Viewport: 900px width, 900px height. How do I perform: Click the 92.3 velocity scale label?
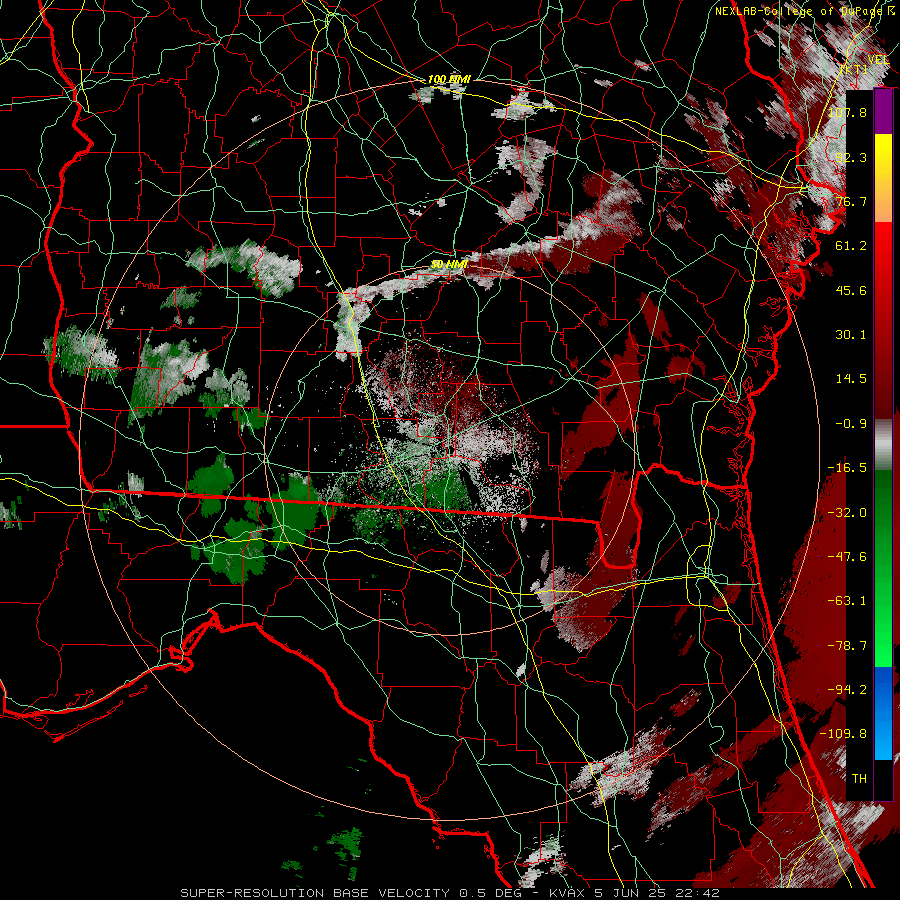851,157
